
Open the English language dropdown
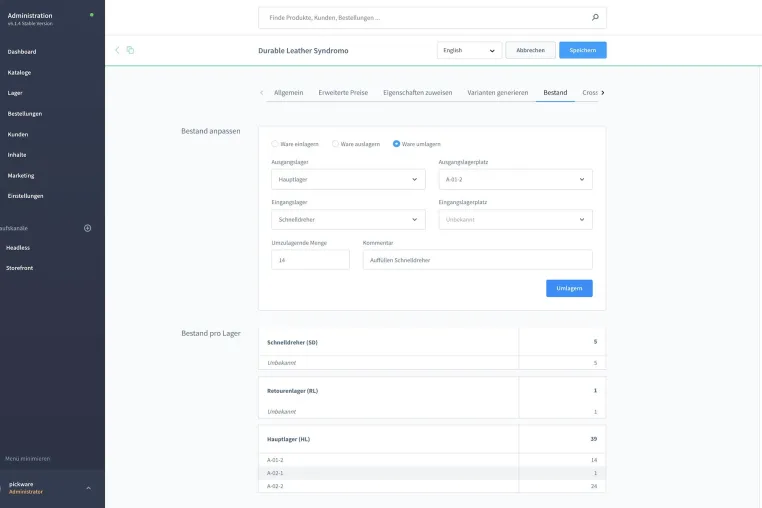(x=469, y=50)
